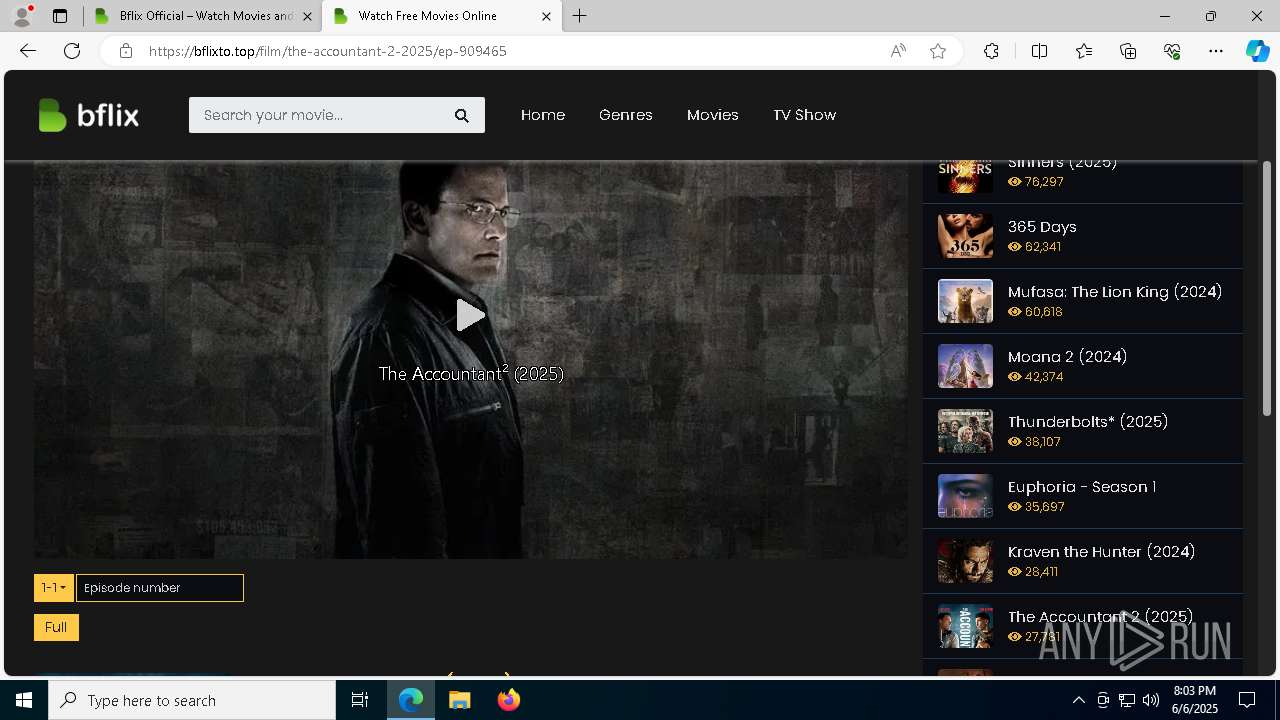This screenshot has height=720, width=1280.
Task: View site information lock icon
Action: tap(125, 51)
